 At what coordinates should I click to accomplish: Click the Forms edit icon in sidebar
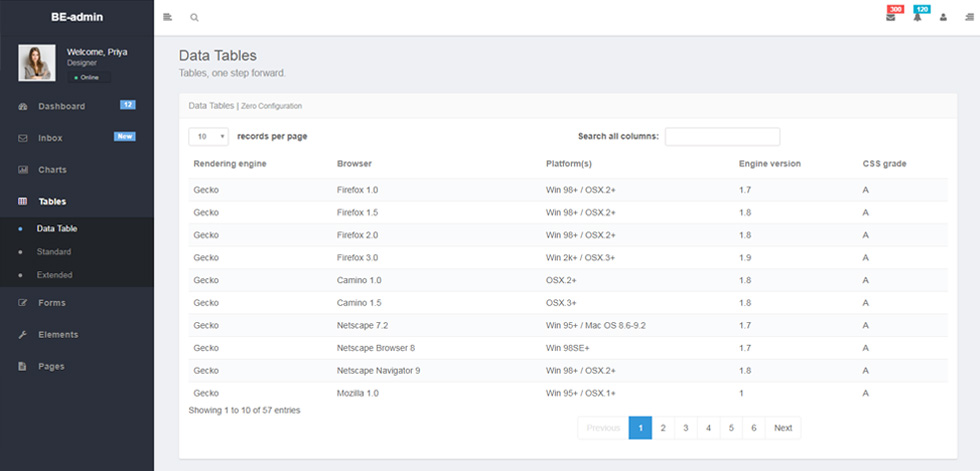coord(23,303)
